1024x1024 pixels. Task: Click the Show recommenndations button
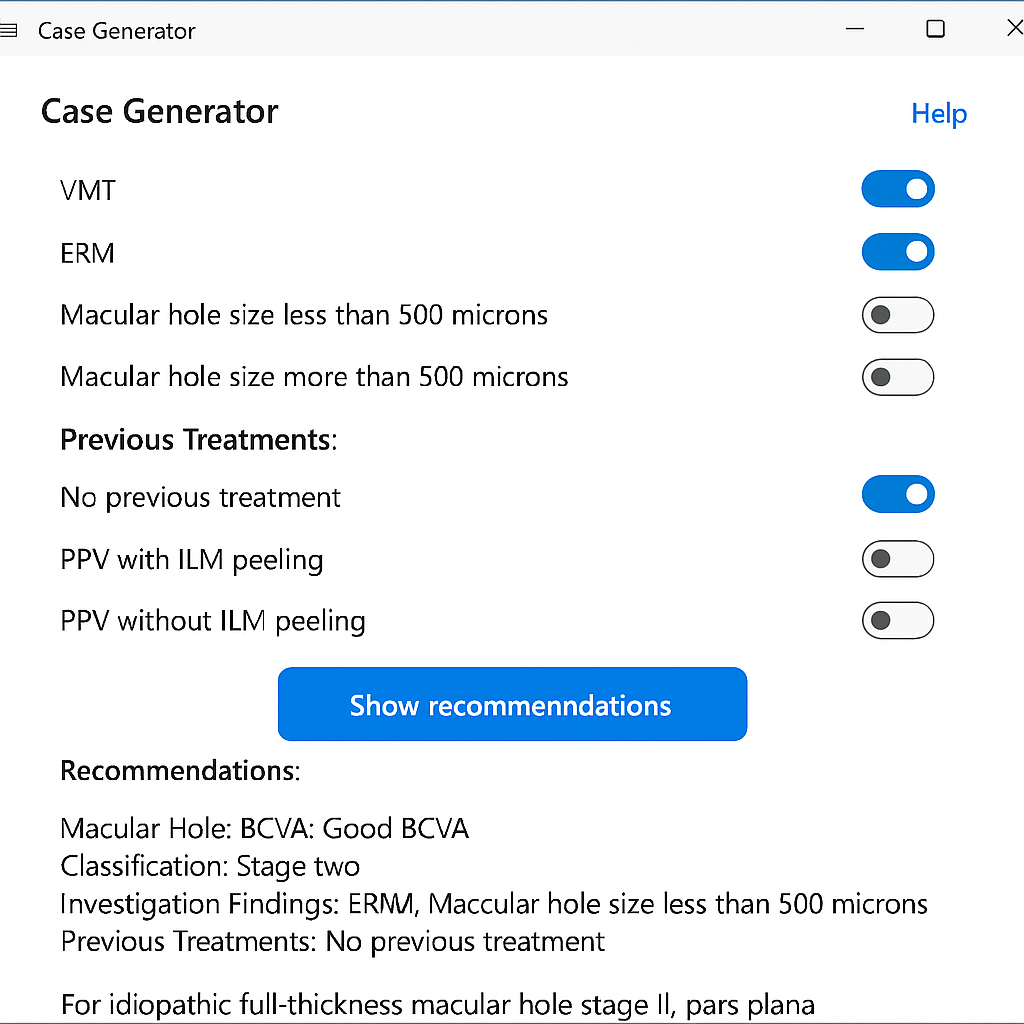pyautogui.click(x=512, y=704)
